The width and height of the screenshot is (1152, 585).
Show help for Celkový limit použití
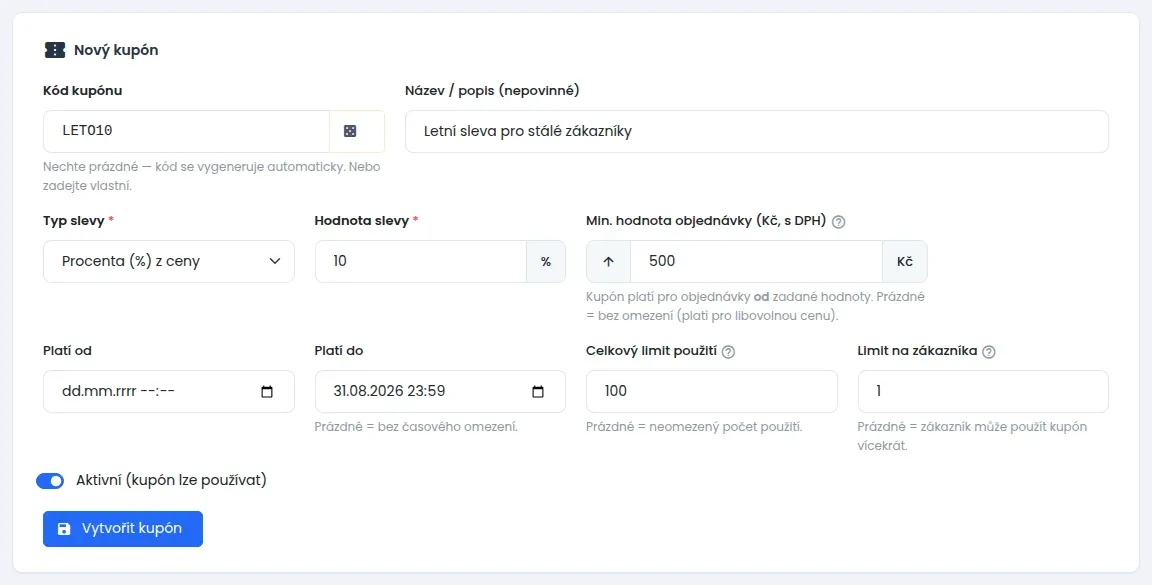pos(728,352)
